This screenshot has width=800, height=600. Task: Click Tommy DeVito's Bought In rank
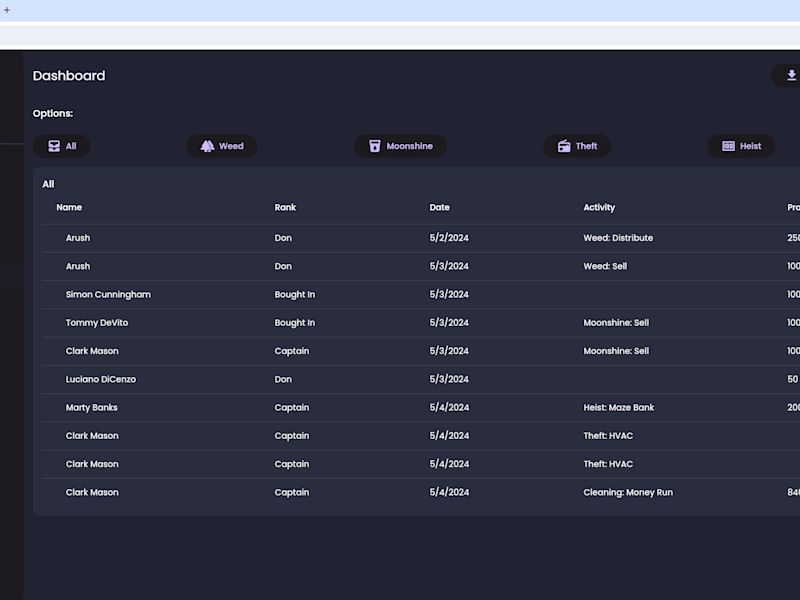coord(294,323)
